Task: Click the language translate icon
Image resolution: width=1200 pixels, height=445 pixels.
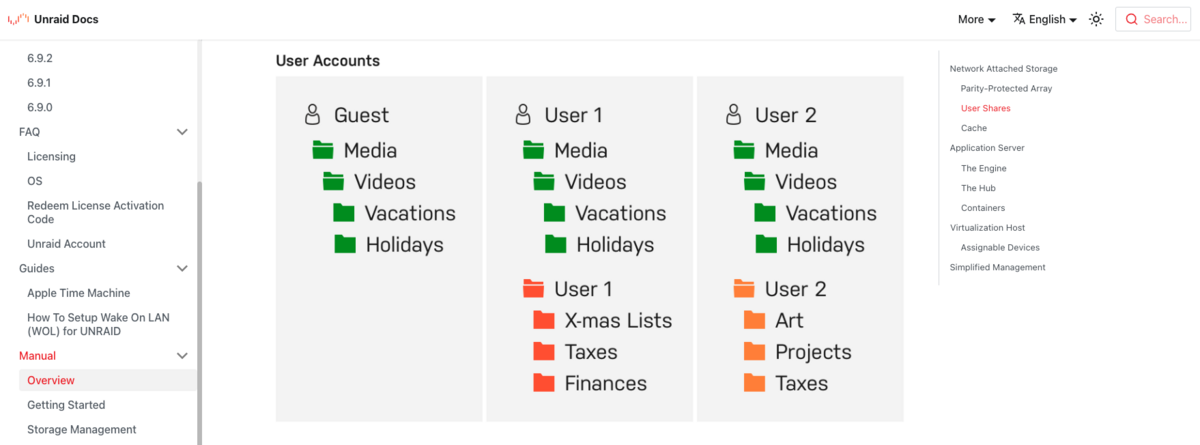Action: point(1019,19)
